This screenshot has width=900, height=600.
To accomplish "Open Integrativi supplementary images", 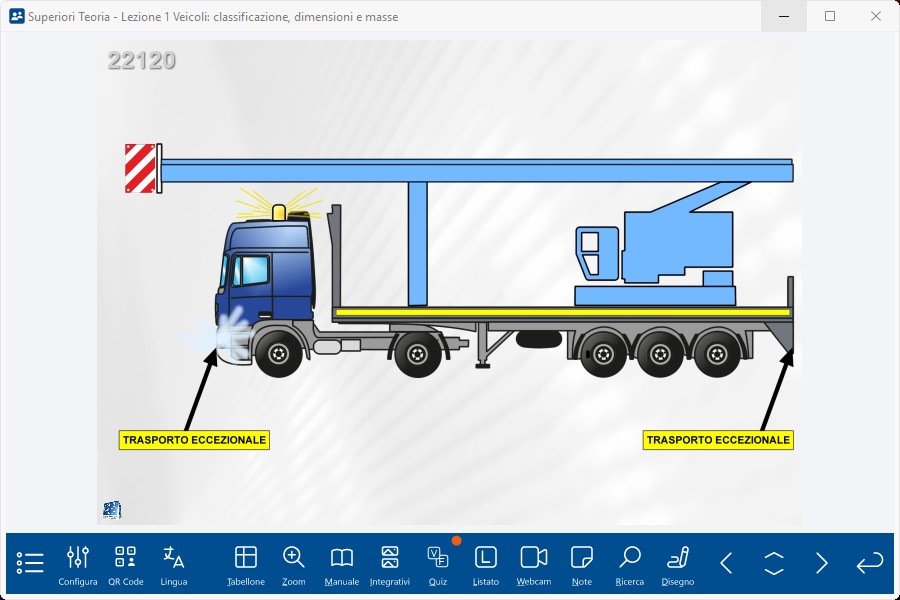I will click(390, 564).
